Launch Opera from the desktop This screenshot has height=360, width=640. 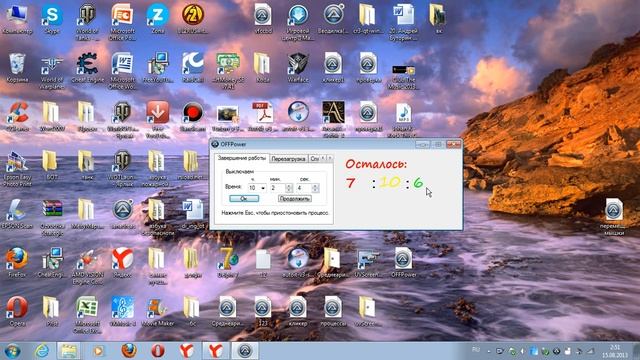[17, 311]
